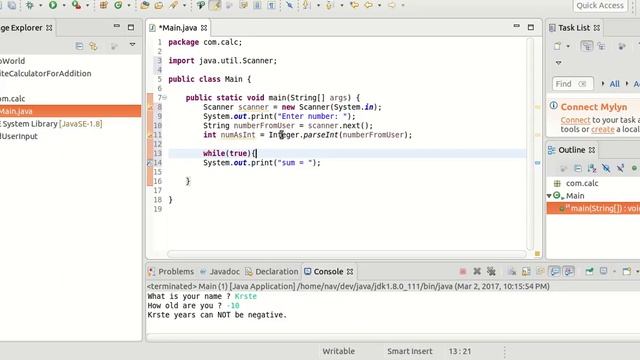640x360 pixels.
Task: Open the Back navigation history dropdown
Action: tap(379, 5)
